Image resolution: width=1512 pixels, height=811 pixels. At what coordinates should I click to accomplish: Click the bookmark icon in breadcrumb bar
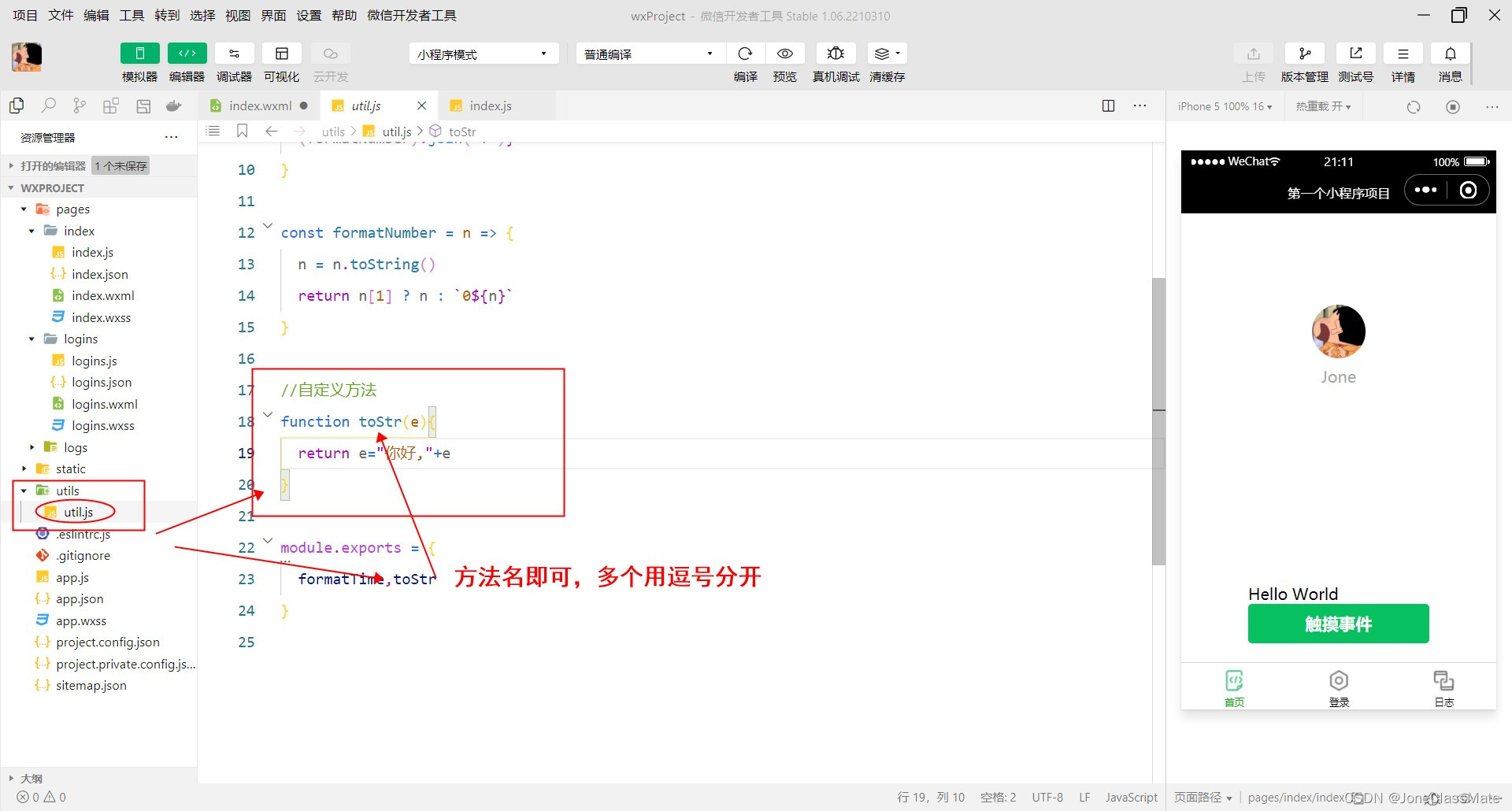point(243,131)
